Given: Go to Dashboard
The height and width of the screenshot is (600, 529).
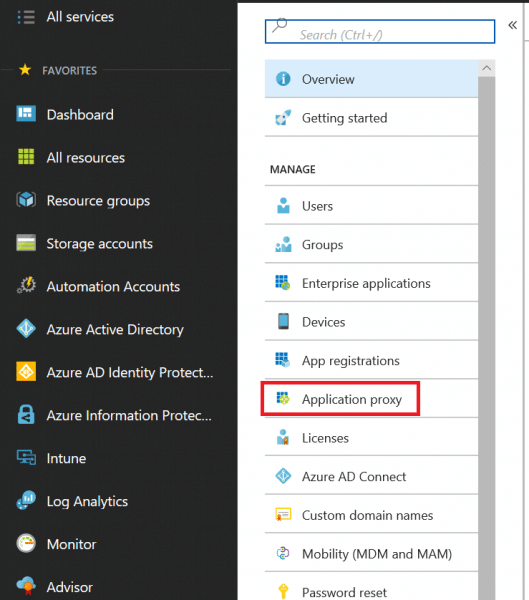Looking at the screenshot, I should (x=80, y=115).
